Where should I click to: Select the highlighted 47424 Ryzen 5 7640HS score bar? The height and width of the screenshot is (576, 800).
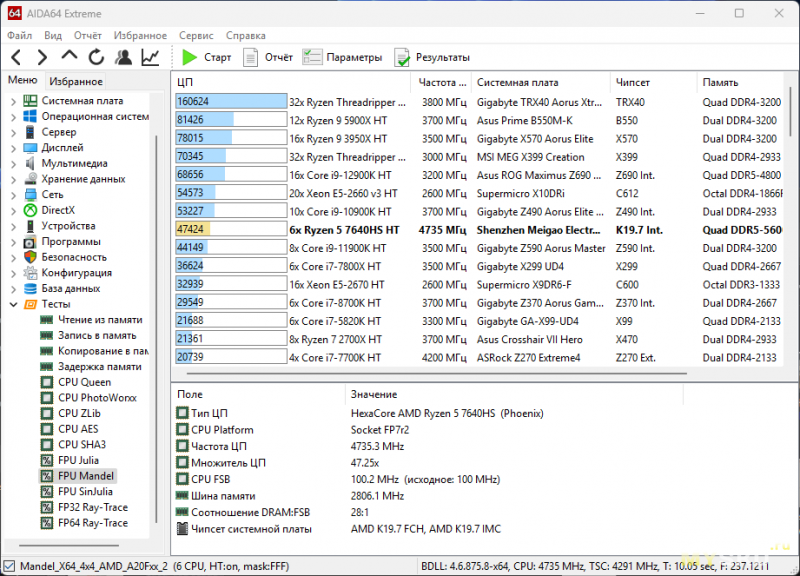(231, 229)
